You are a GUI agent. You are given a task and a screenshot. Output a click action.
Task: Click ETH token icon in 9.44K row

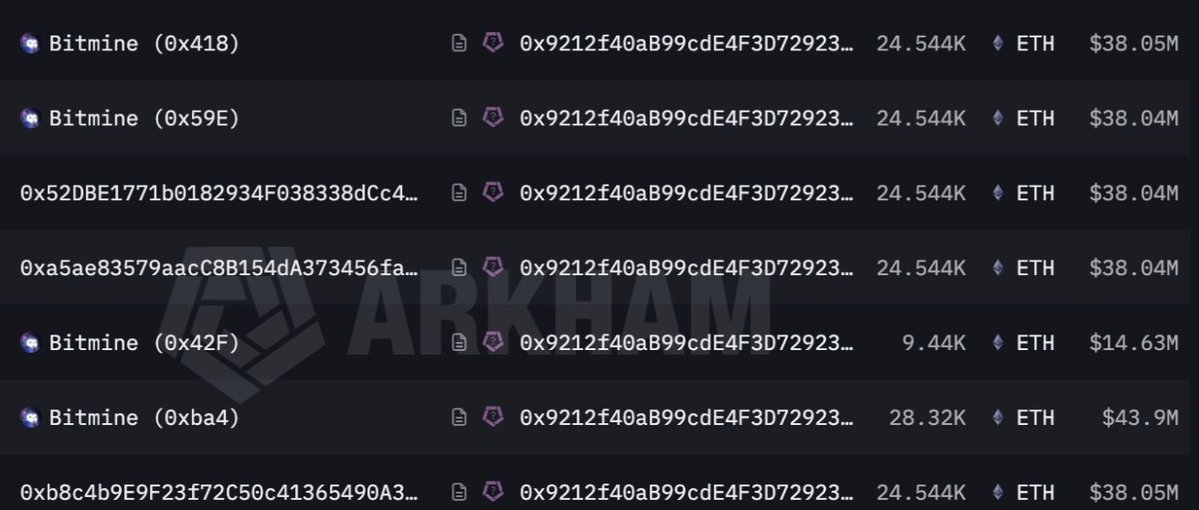coord(997,342)
